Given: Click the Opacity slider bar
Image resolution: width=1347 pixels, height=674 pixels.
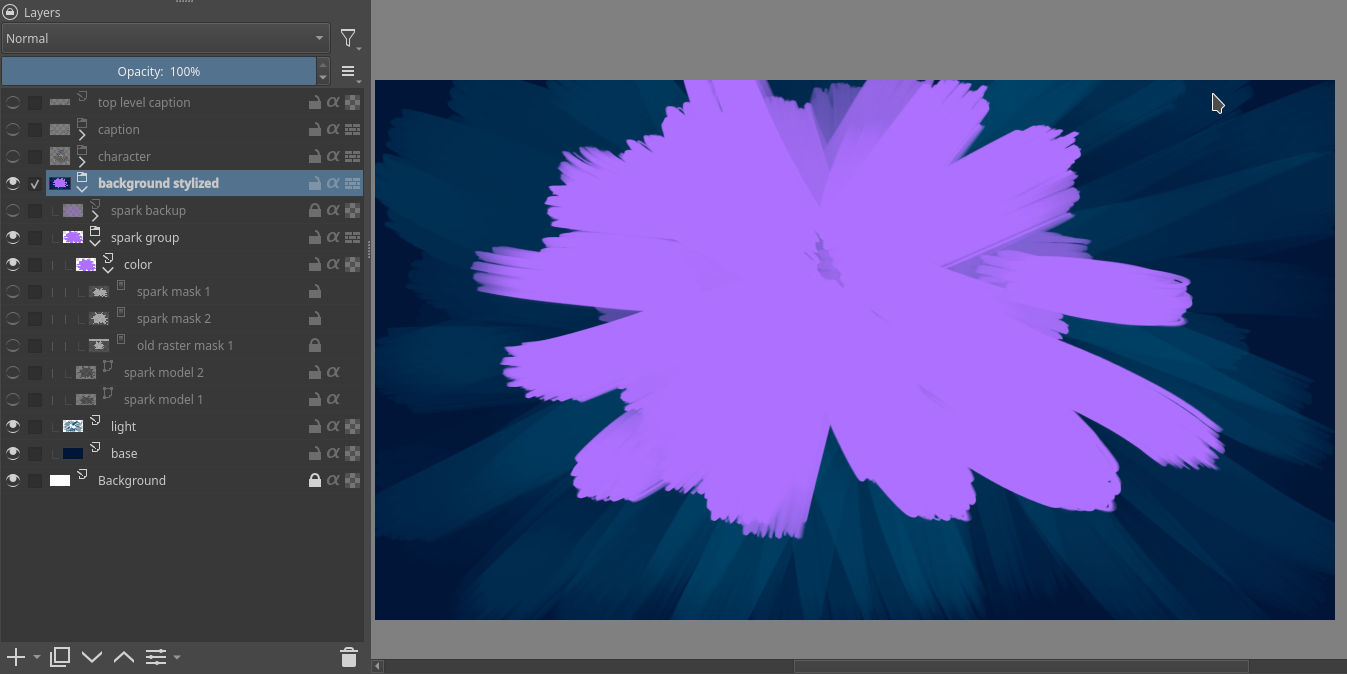Looking at the screenshot, I should click(x=158, y=72).
